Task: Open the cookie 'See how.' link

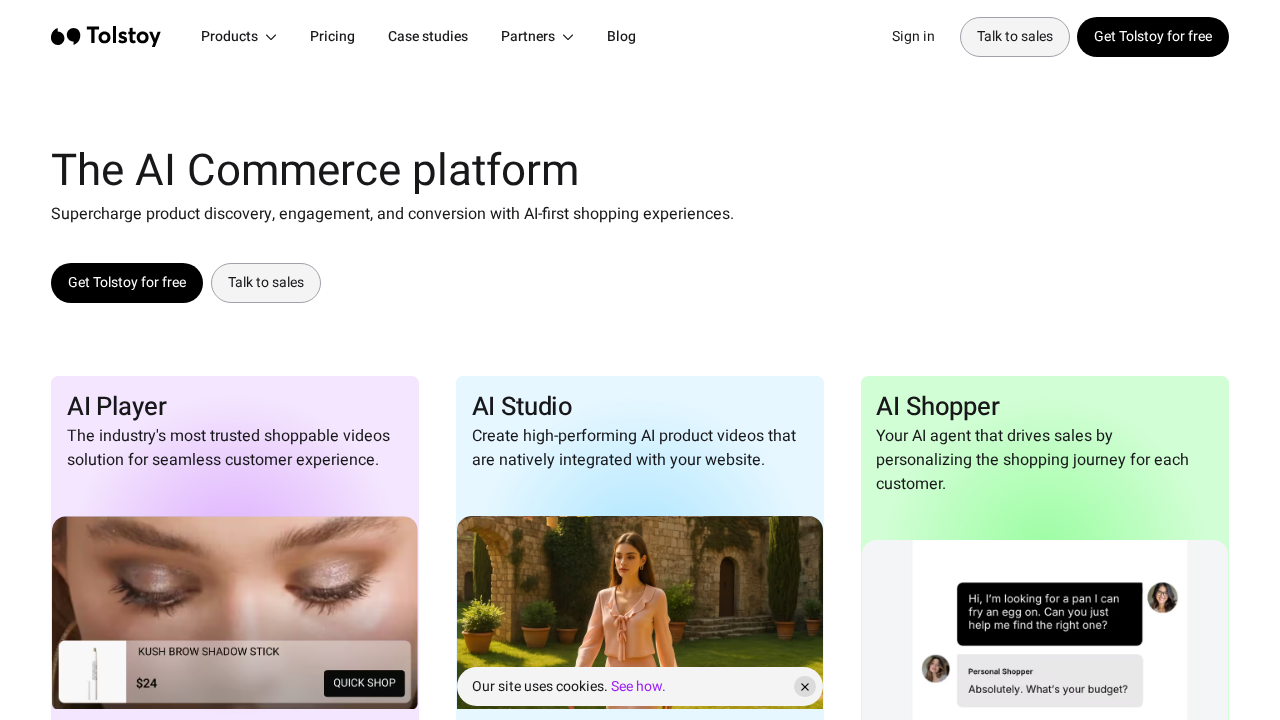Action: coord(638,687)
